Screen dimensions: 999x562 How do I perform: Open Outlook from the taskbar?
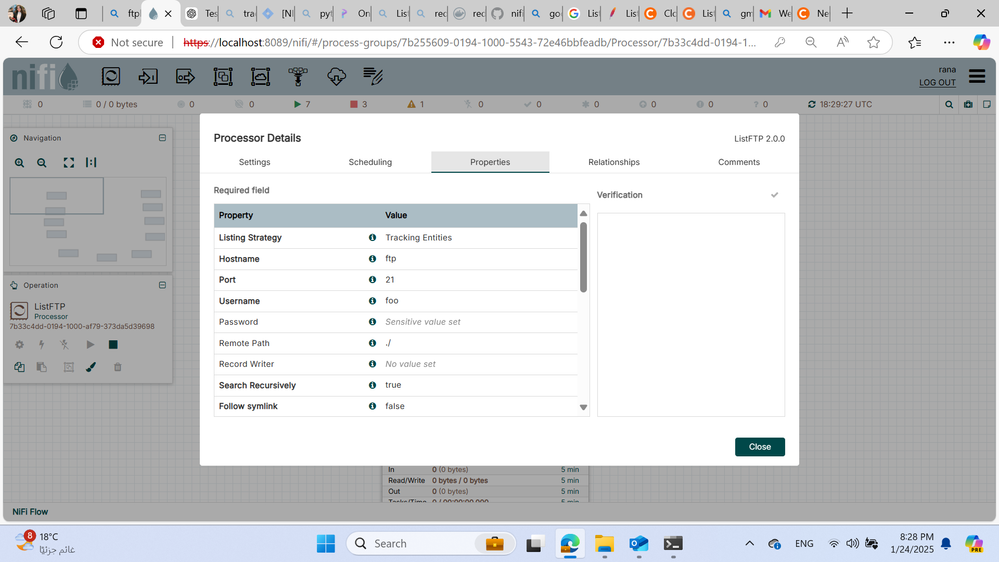[x=638, y=544]
